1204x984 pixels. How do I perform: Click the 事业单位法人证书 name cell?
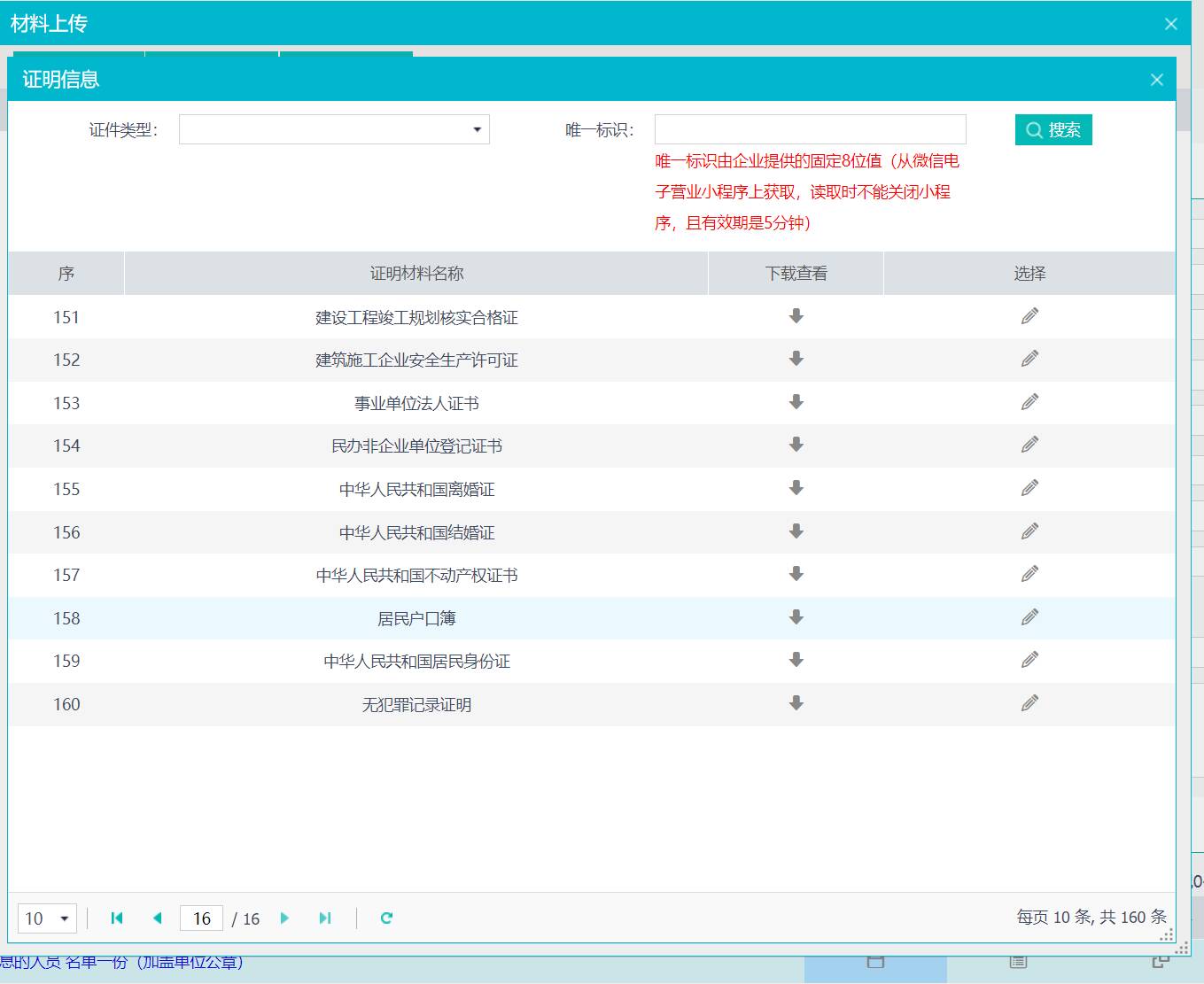(x=416, y=403)
